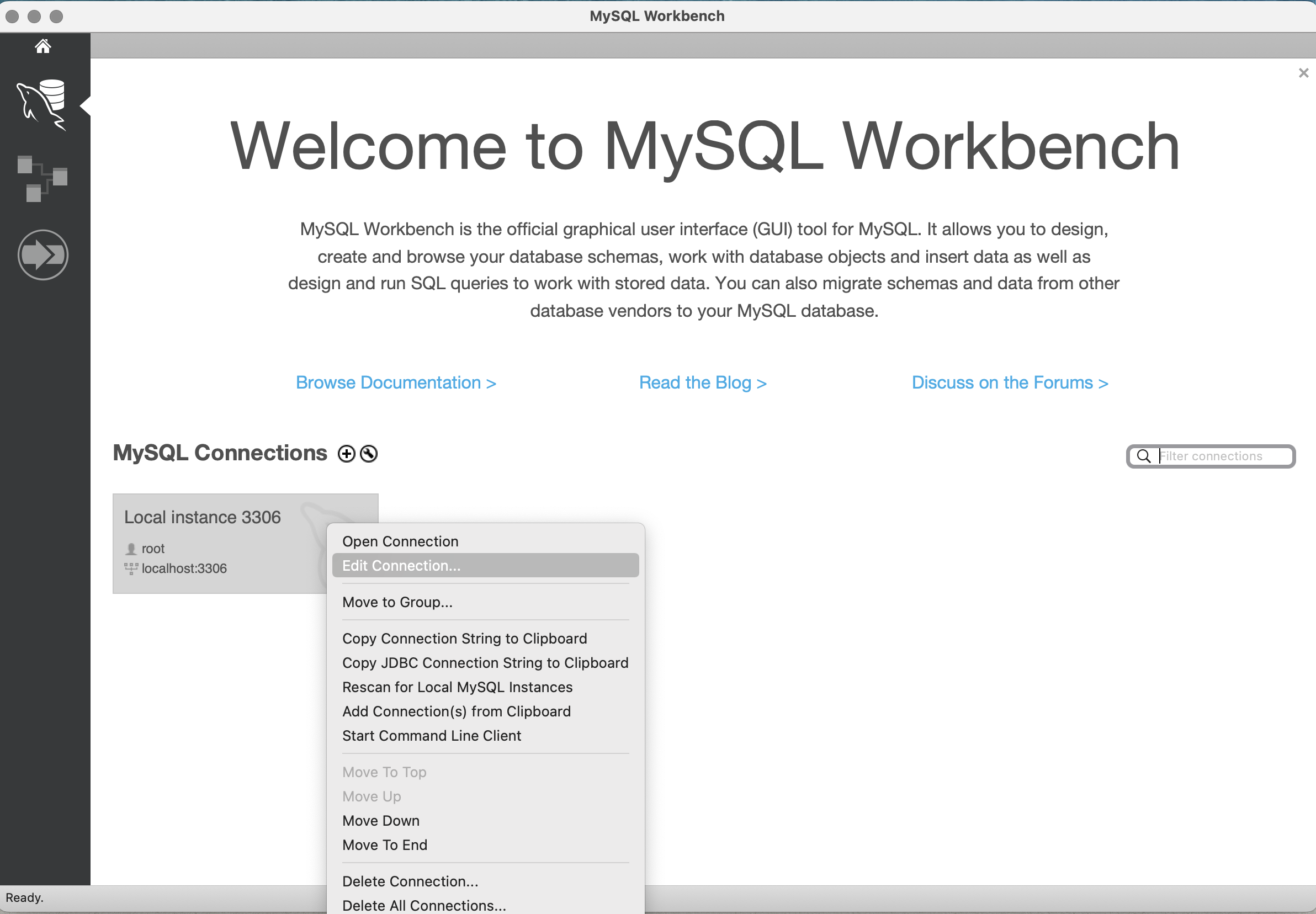
Task: Open the models diagram sidebar icon
Action: 43,178
